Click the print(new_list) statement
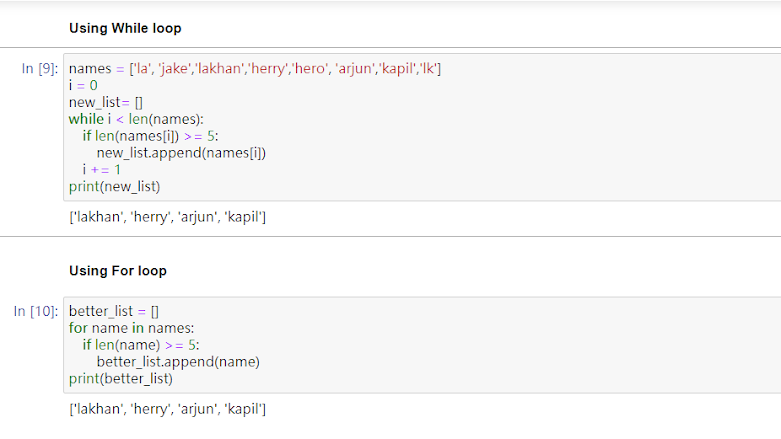781x439 pixels. click(x=114, y=187)
